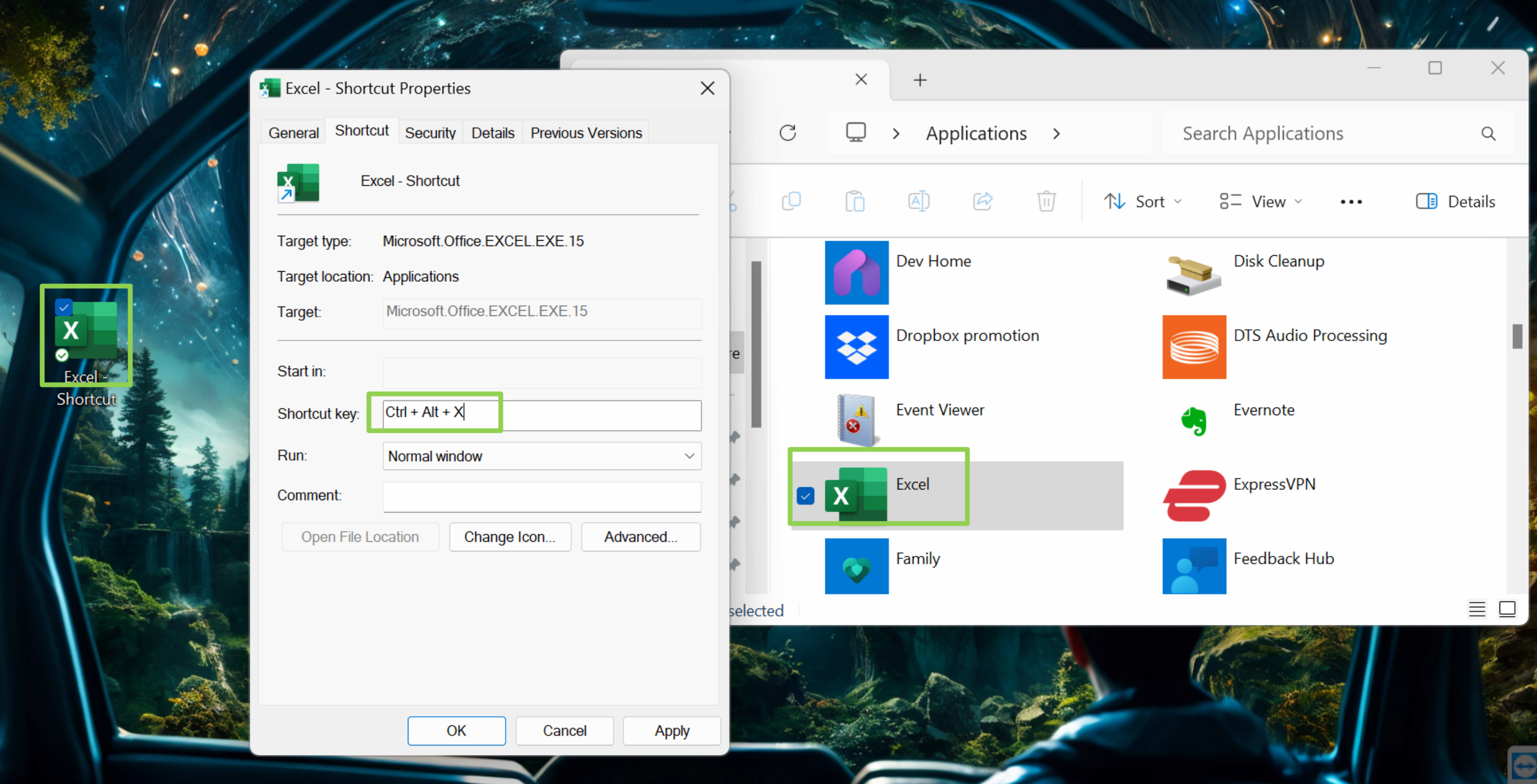Switch to list view layout icon
1537x784 pixels.
click(1477, 609)
